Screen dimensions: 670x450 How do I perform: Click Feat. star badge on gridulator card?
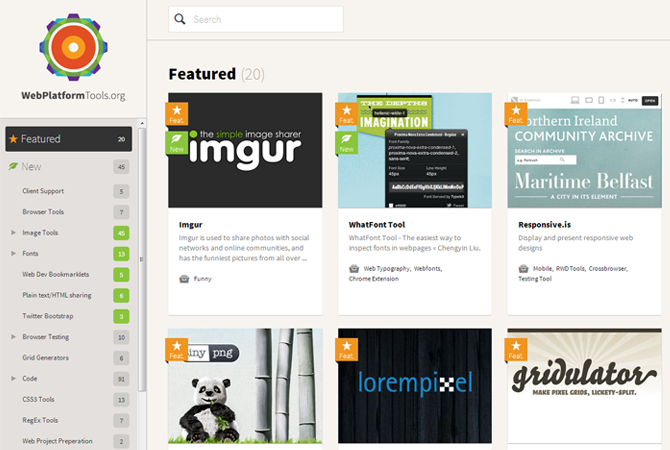point(516,350)
